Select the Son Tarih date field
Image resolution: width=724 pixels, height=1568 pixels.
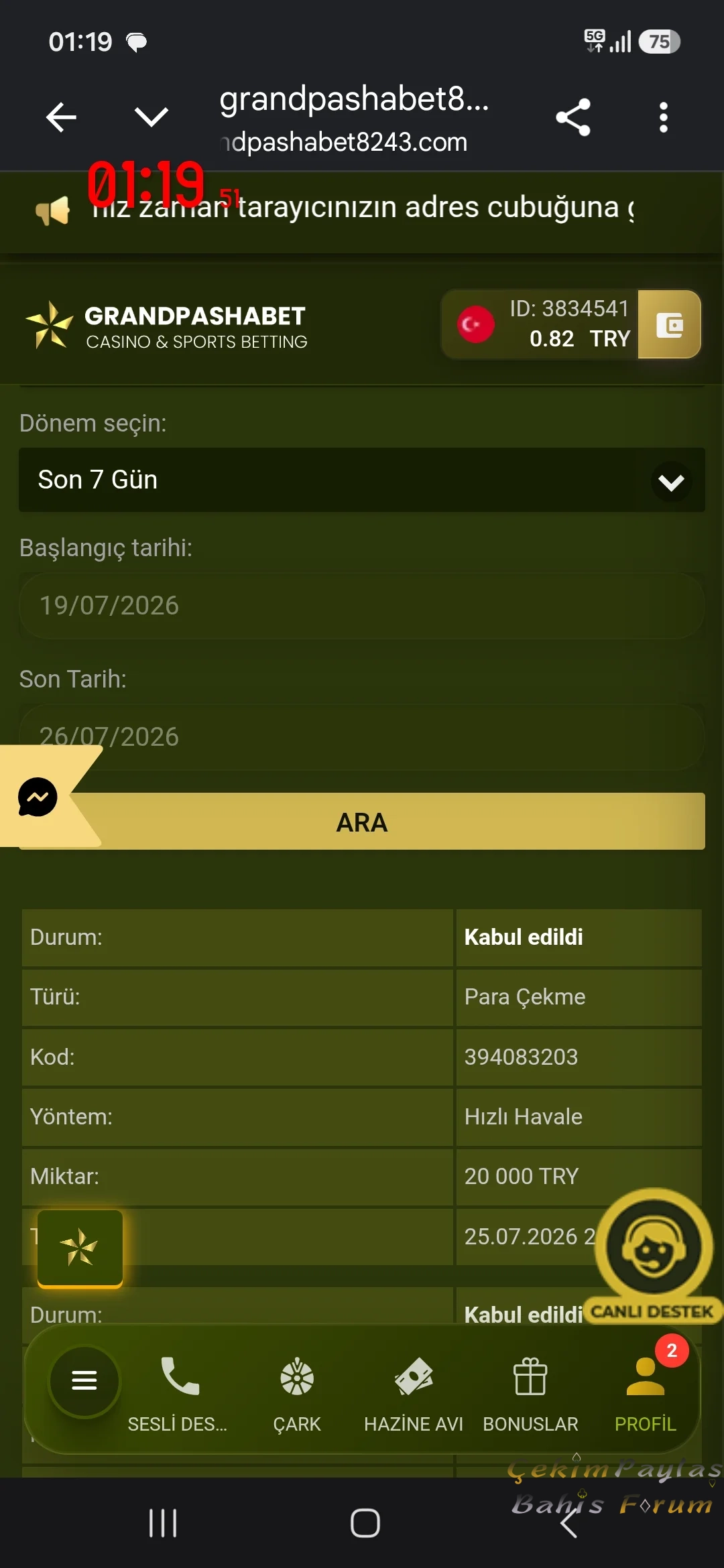coord(362,737)
